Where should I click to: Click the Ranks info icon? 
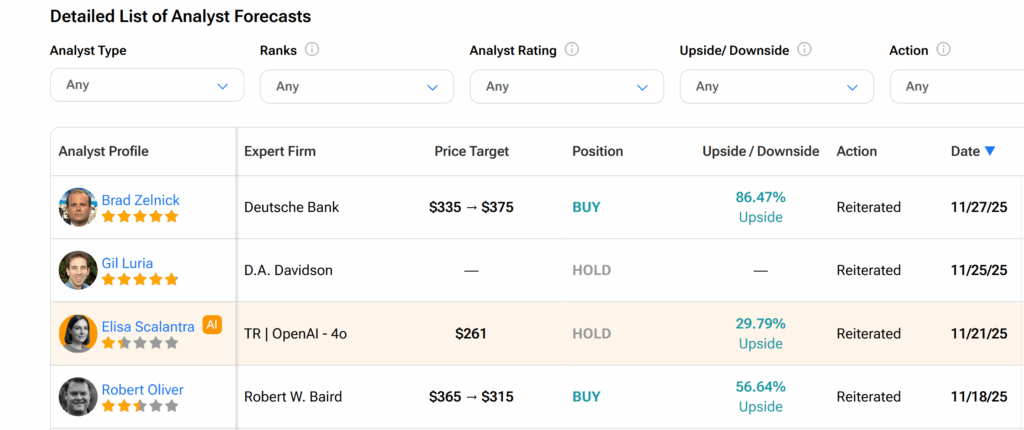coord(312,49)
